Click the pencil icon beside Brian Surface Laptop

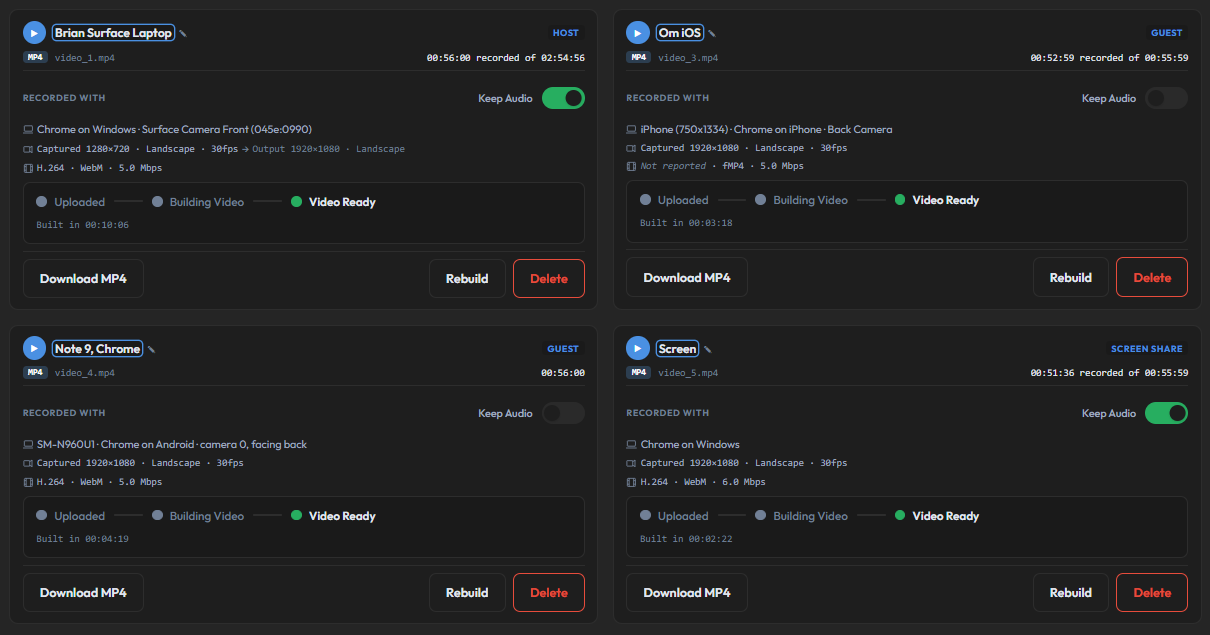pyautogui.click(x=183, y=34)
